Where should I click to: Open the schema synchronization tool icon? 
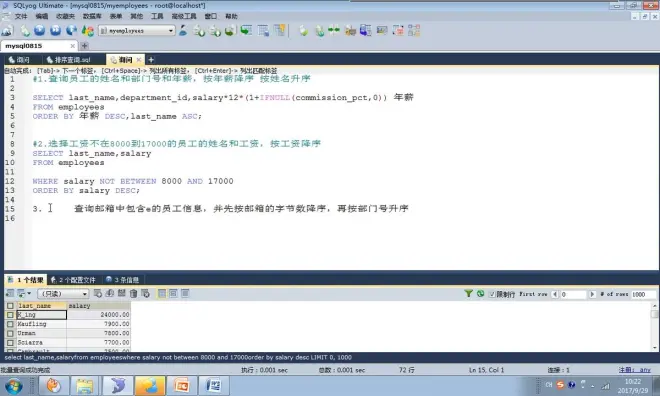(x=246, y=31)
